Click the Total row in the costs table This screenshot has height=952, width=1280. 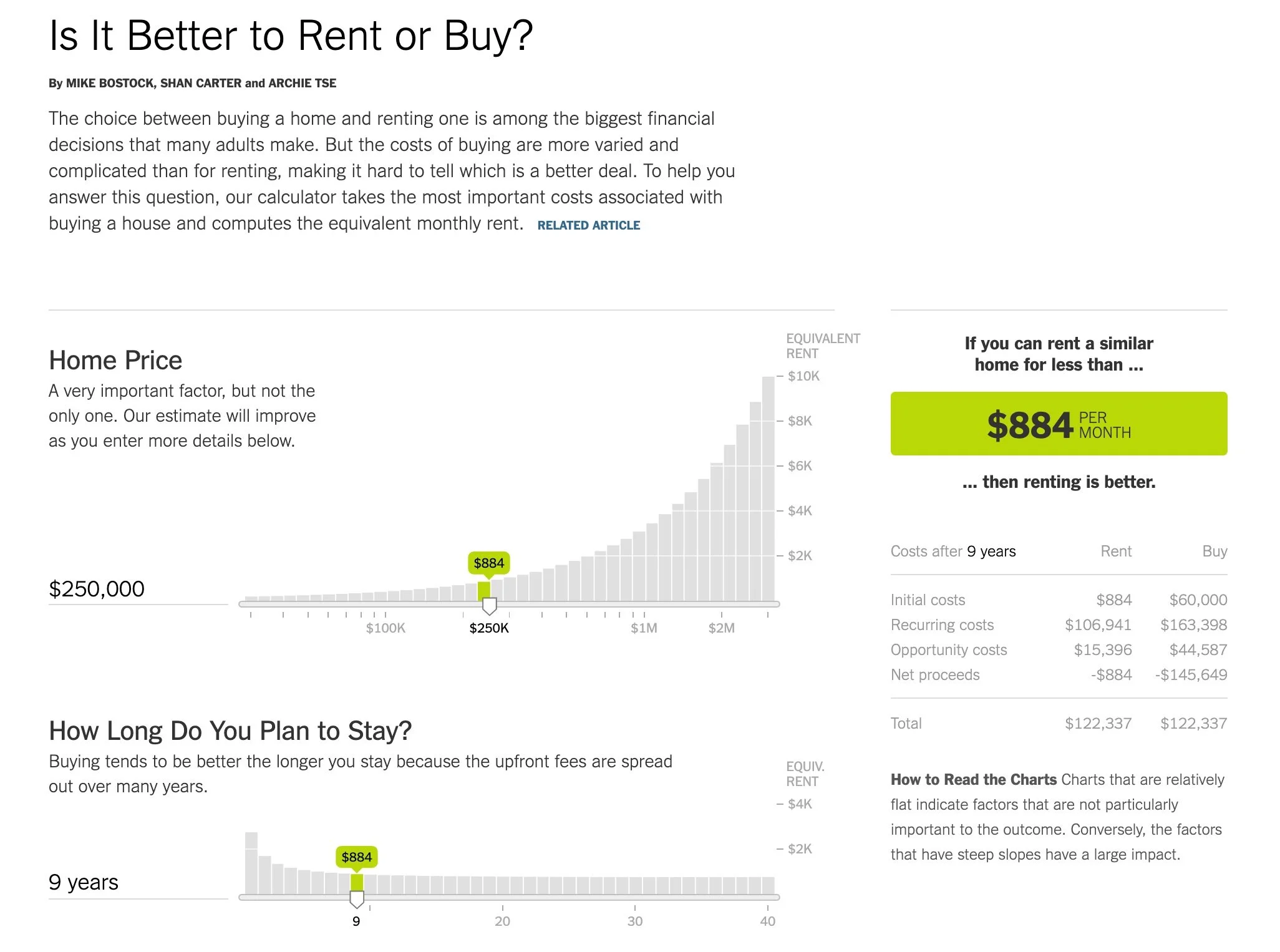point(1059,724)
